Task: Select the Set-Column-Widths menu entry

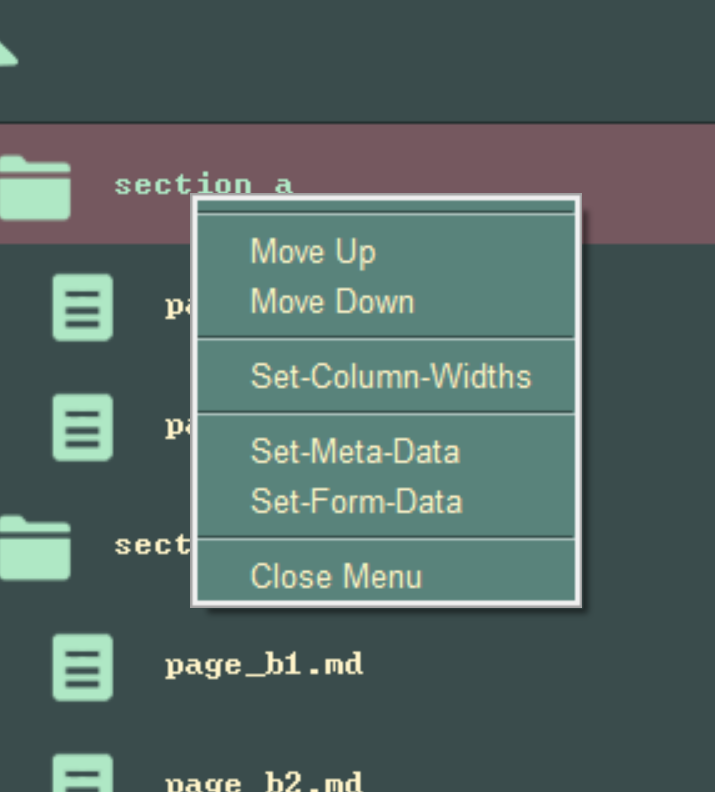Action: (391, 377)
